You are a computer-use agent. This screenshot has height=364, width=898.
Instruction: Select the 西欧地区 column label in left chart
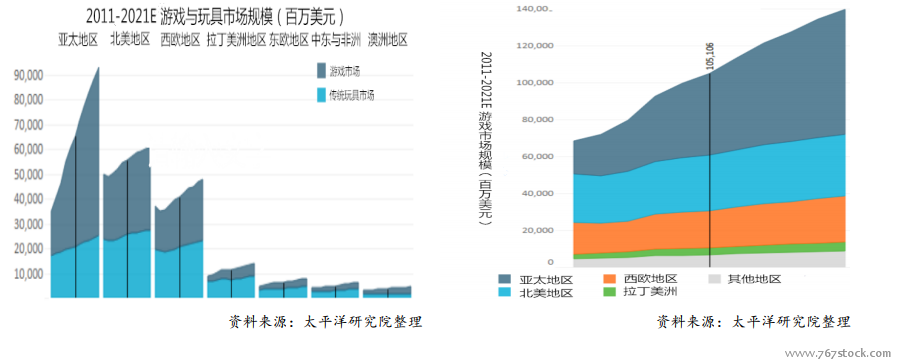tap(180, 39)
